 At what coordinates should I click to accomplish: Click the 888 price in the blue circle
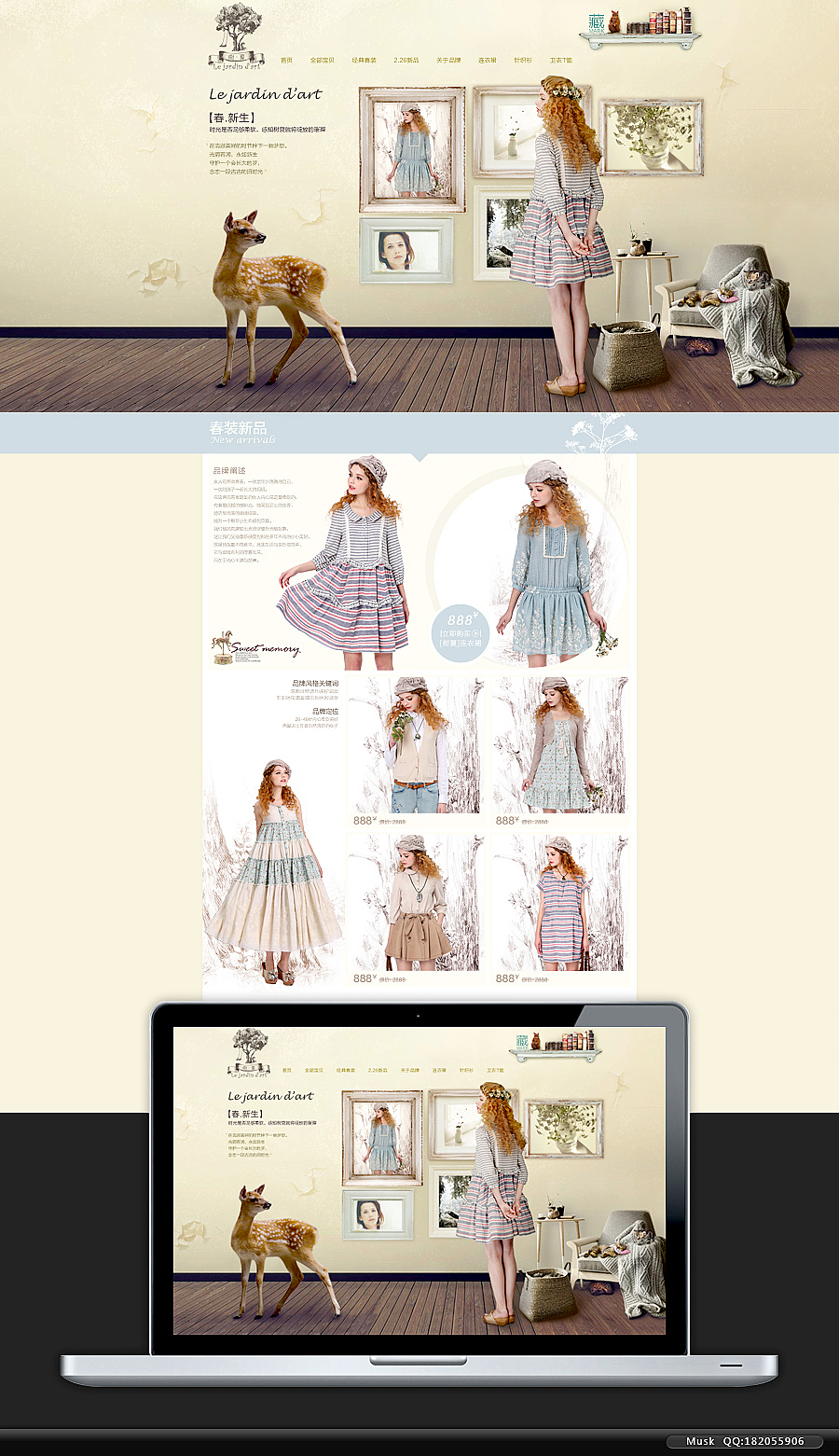pos(462,618)
